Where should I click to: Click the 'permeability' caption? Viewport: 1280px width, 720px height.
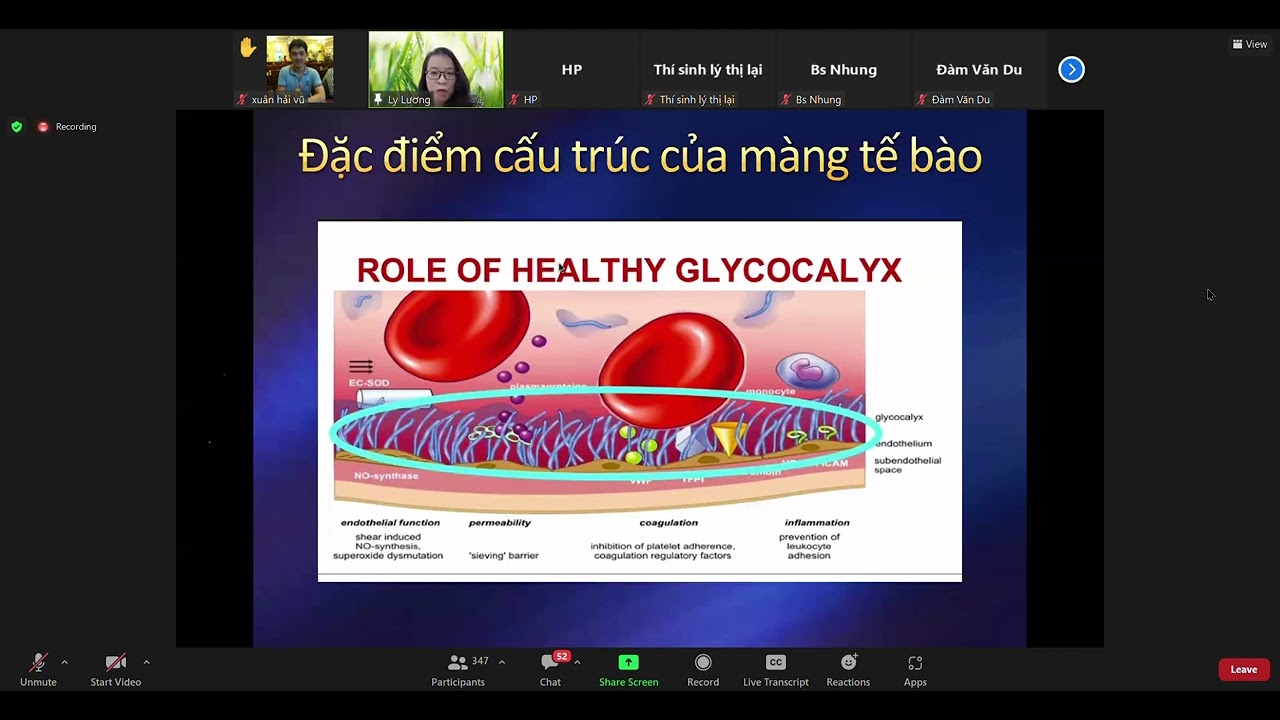click(x=500, y=522)
